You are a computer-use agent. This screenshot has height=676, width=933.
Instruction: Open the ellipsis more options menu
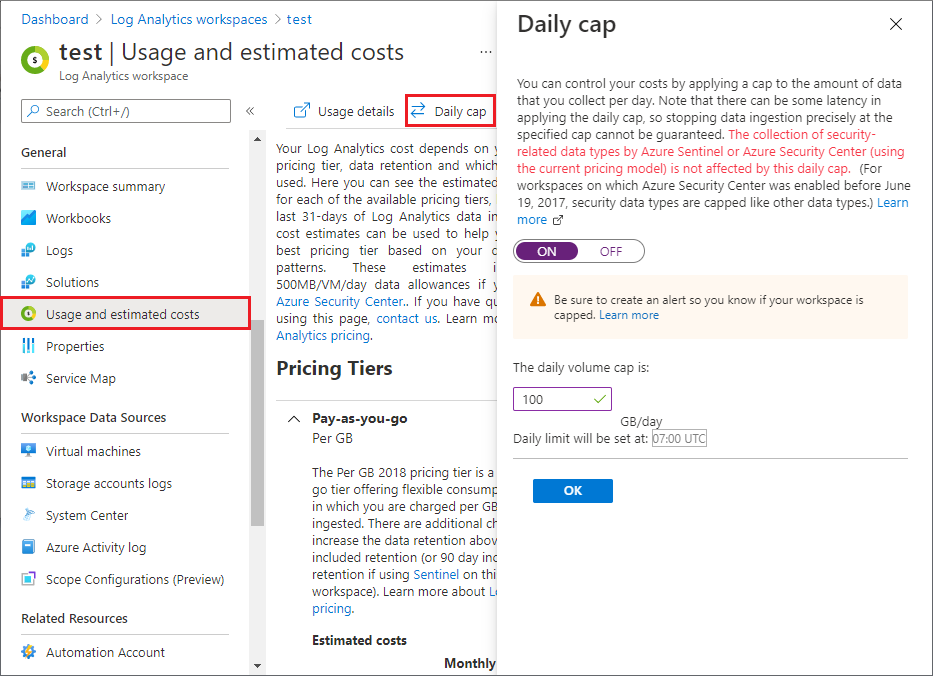[x=485, y=53]
